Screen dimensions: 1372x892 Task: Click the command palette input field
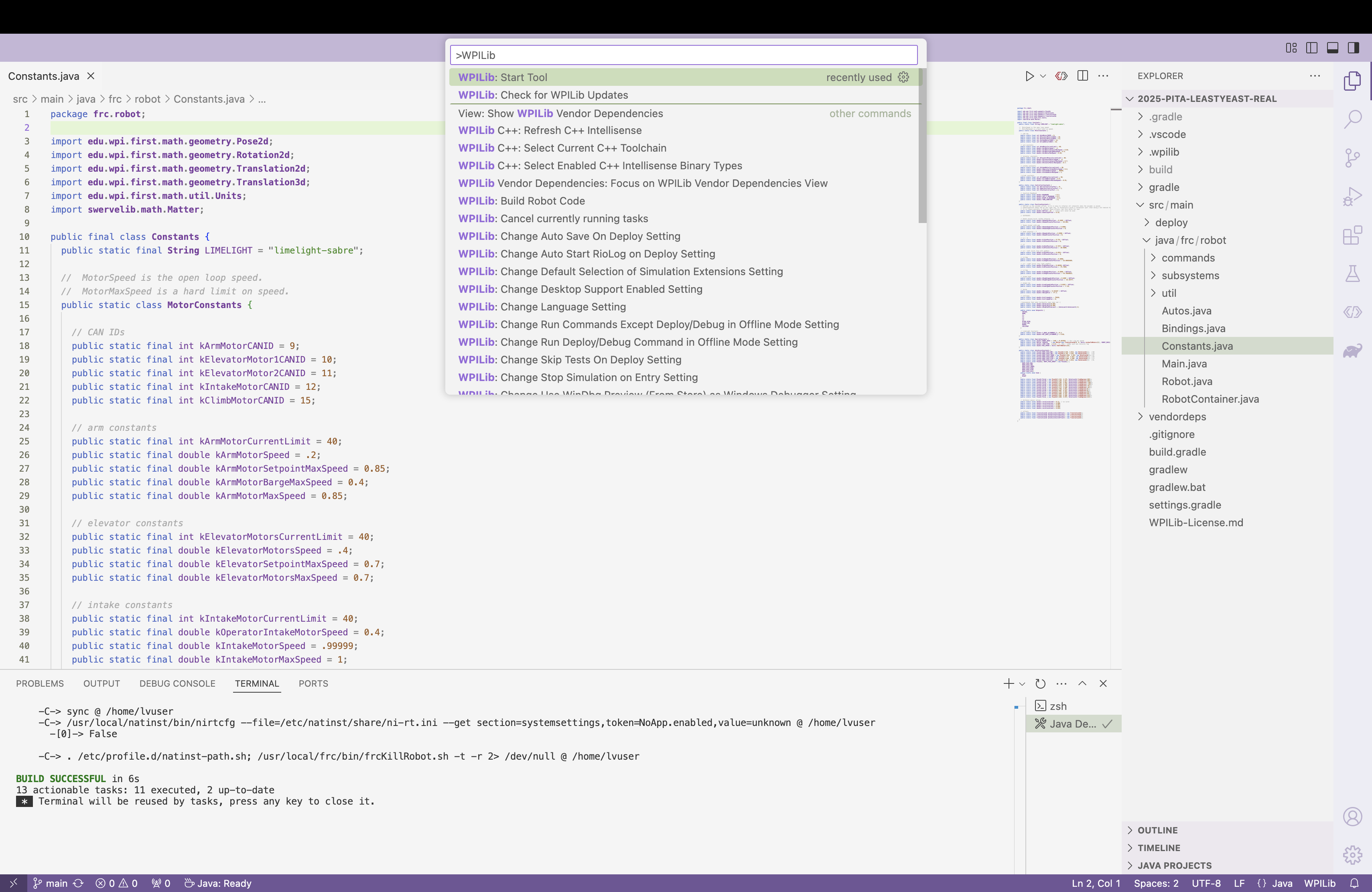(x=684, y=55)
